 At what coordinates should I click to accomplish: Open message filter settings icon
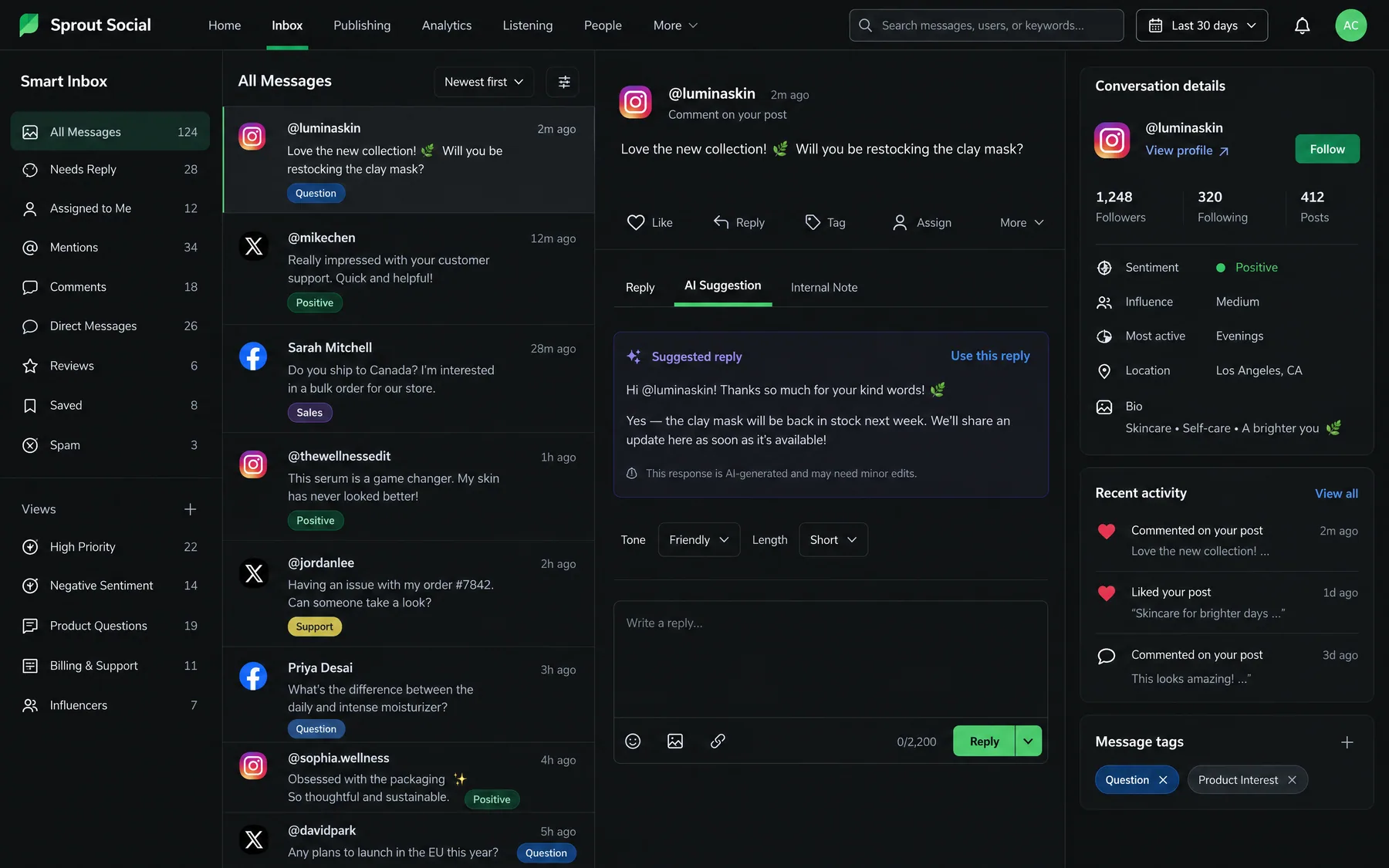pos(563,82)
